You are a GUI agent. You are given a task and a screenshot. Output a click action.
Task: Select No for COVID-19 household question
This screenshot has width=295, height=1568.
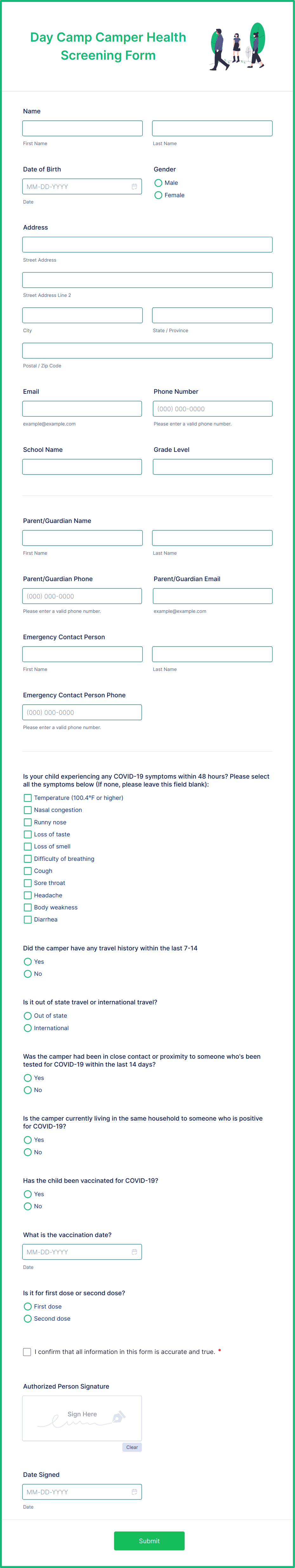pos(27,1152)
